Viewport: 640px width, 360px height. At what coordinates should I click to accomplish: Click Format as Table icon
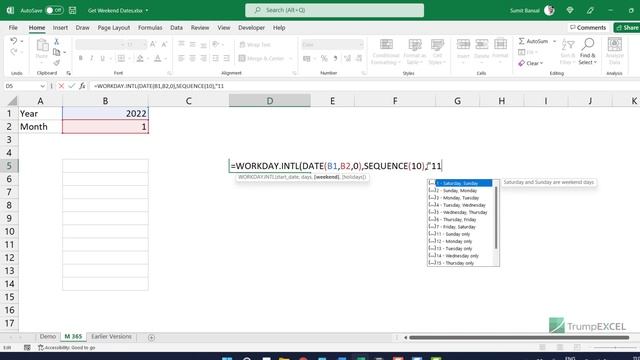point(415,45)
